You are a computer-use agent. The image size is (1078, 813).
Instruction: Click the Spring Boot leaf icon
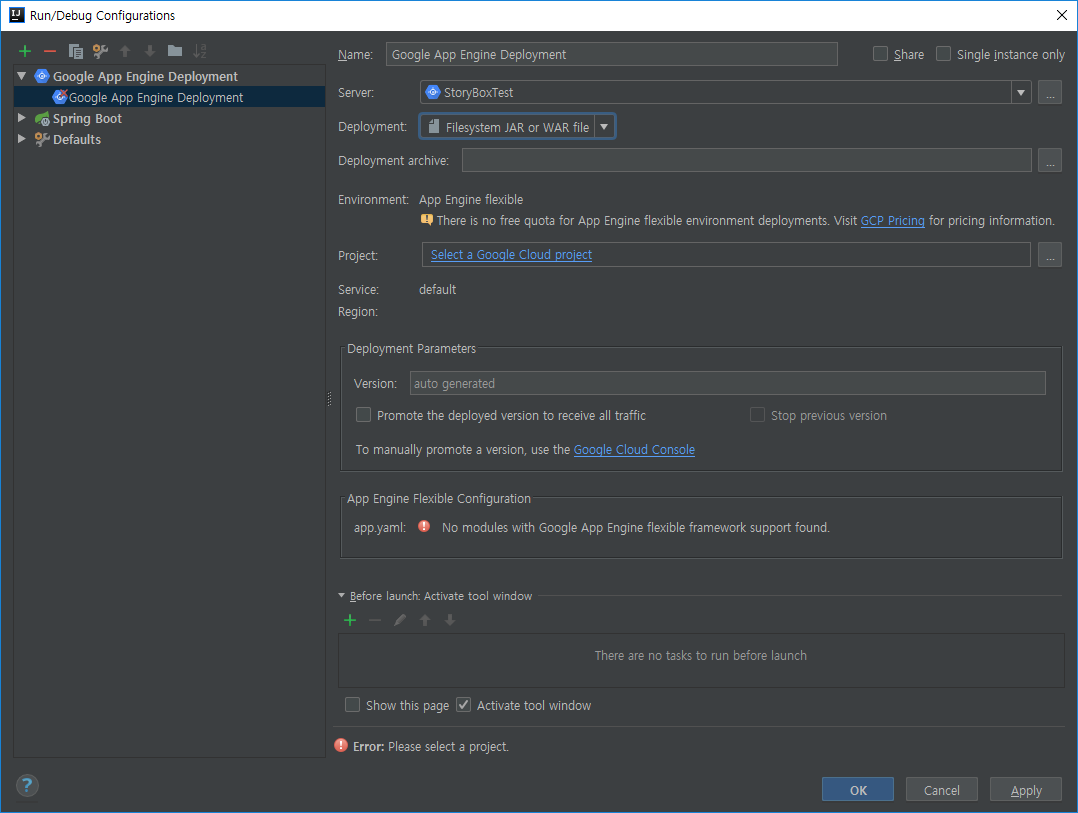click(42, 118)
